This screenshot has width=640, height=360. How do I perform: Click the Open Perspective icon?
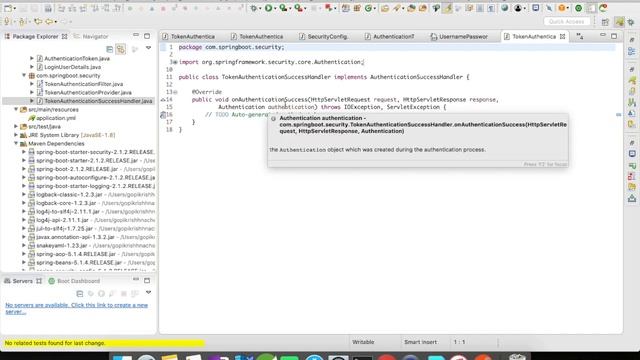[605, 22]
